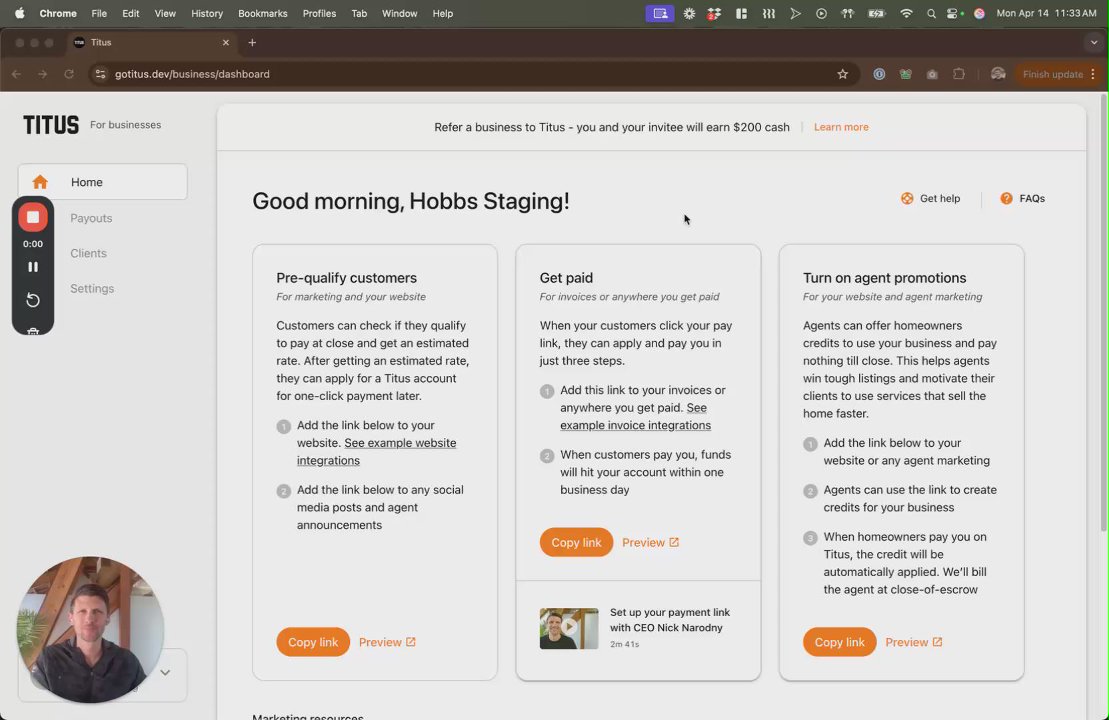The width and height of the screenshot is (1109, 720).
Task: Open the Chrome File menu
Action: coord(99,13)
